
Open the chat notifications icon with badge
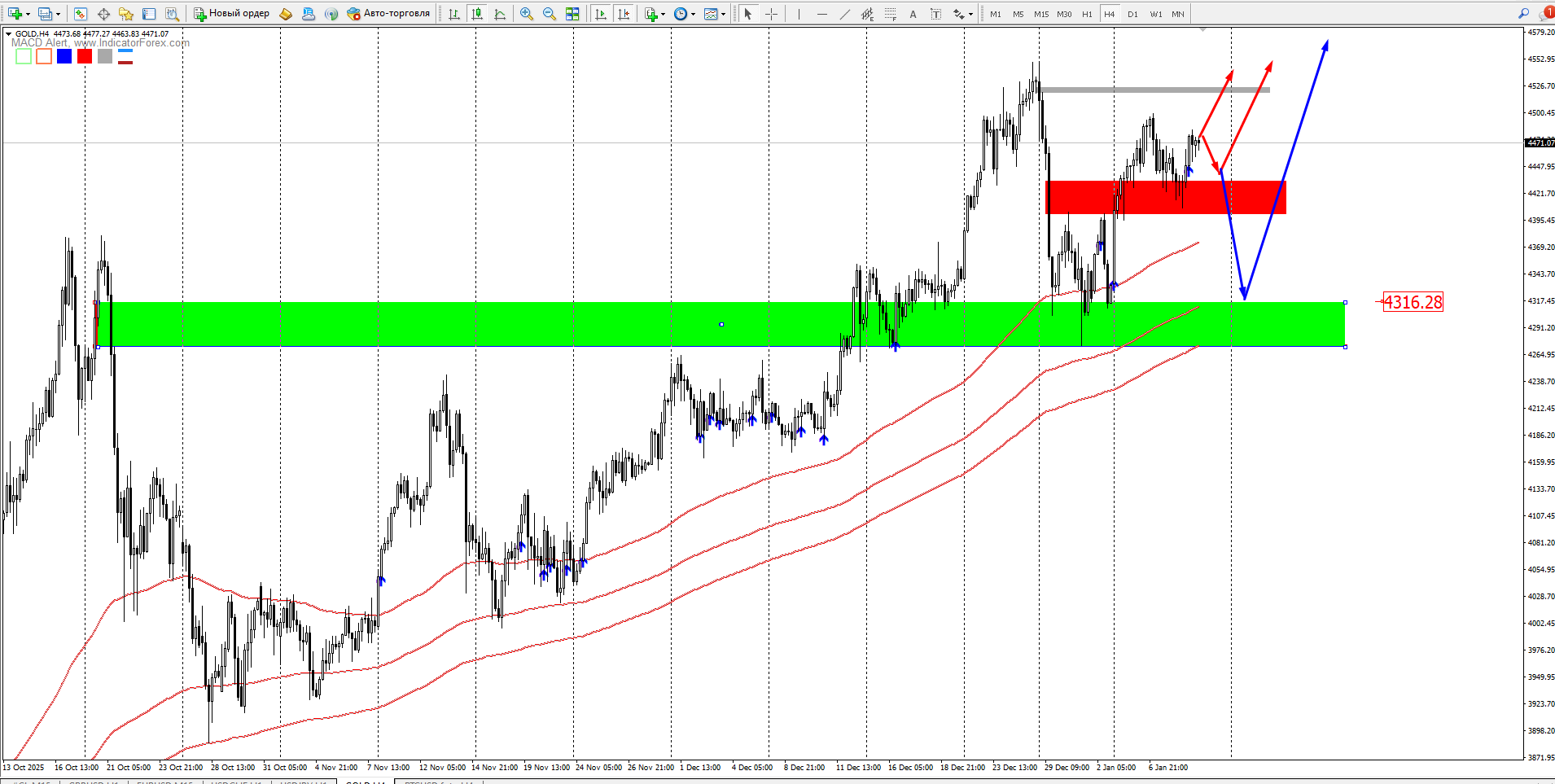[x=1547, y=13]
